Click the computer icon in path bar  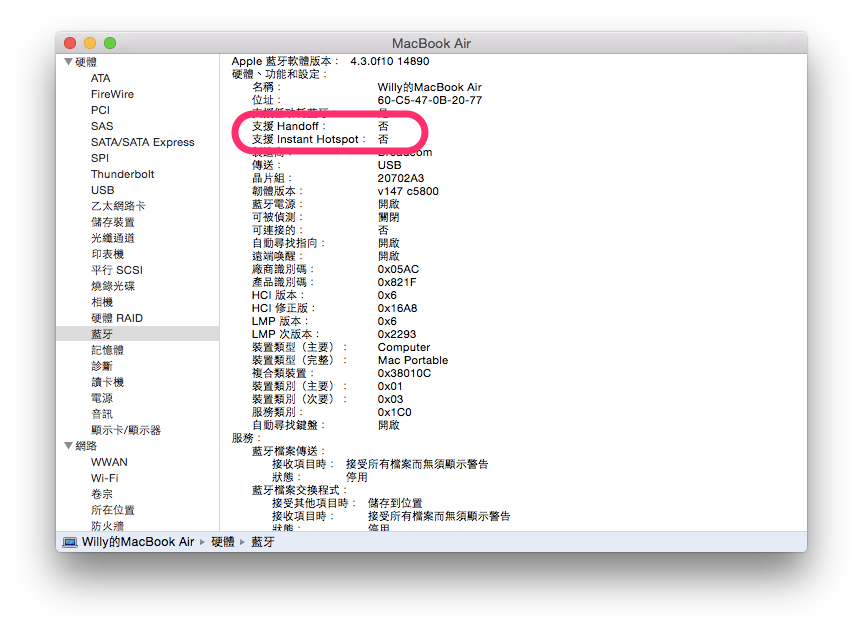click(70, 542)
